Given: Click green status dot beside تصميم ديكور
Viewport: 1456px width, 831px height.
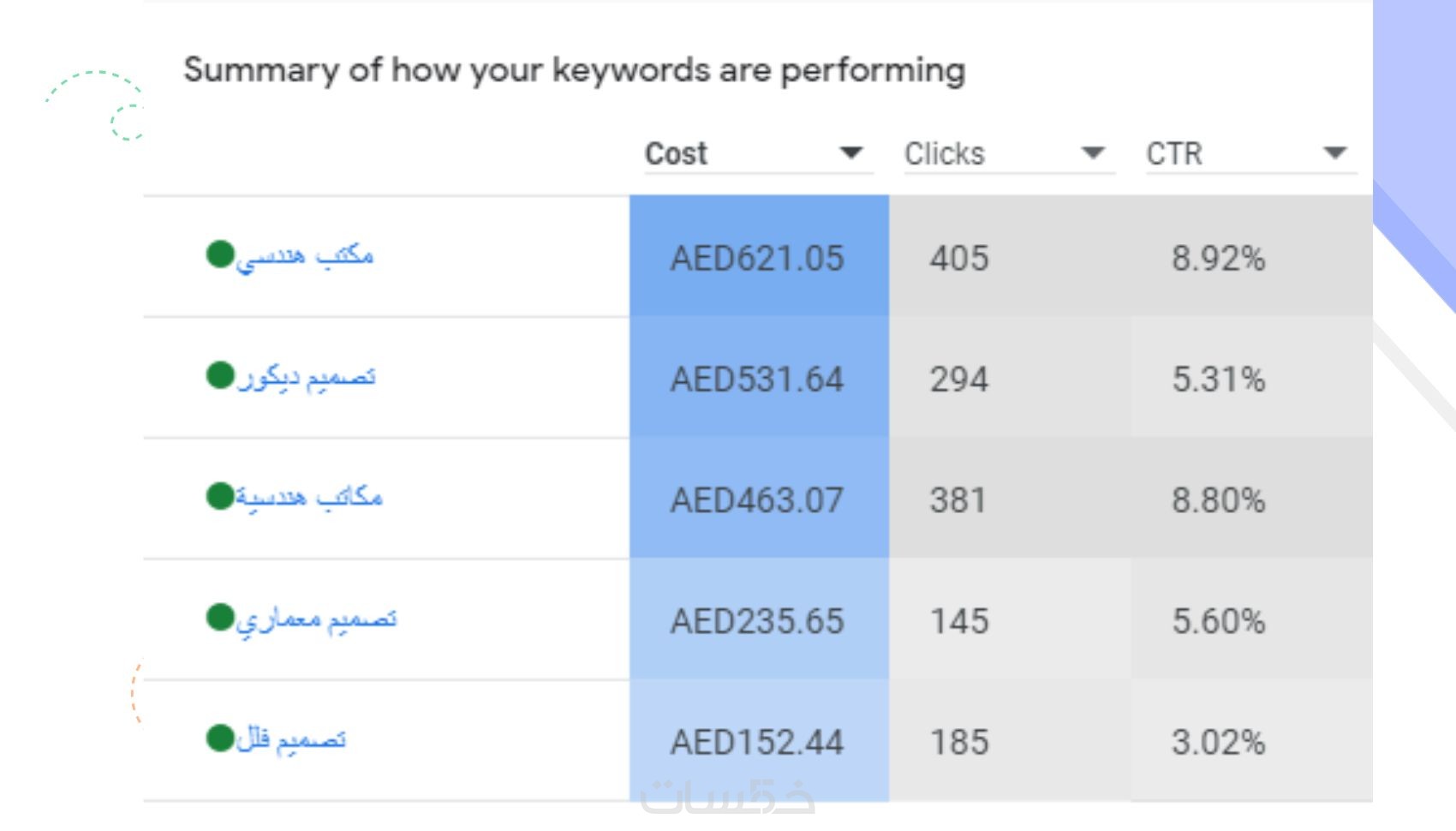Looking at the screenshot, I should click(220, 375).
